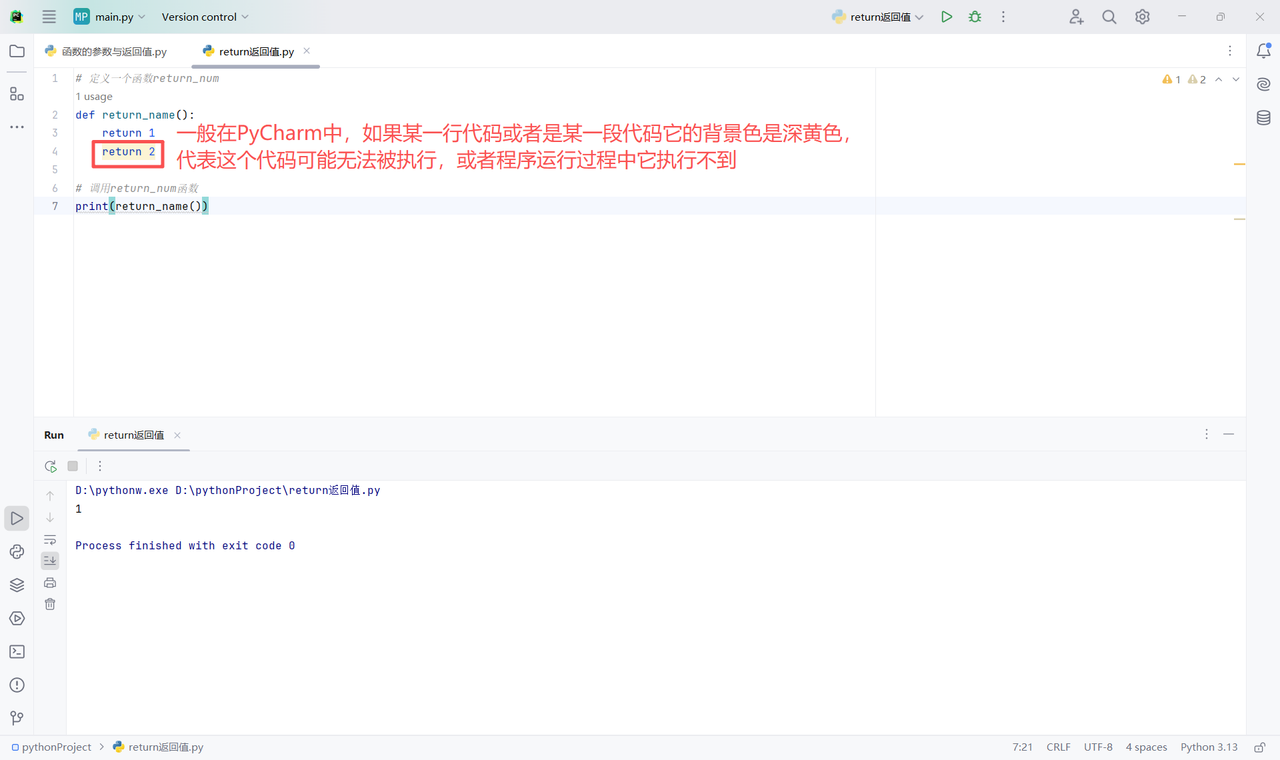Open the main.py project widget dropdown
The height and width of the screenshot is (760, 1280).
point(110,16)
